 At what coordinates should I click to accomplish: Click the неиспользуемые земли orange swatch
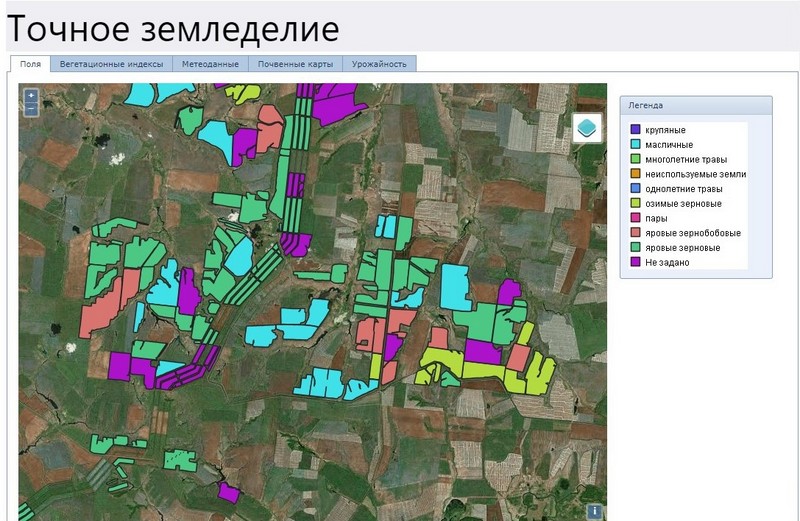click(635, 174)
